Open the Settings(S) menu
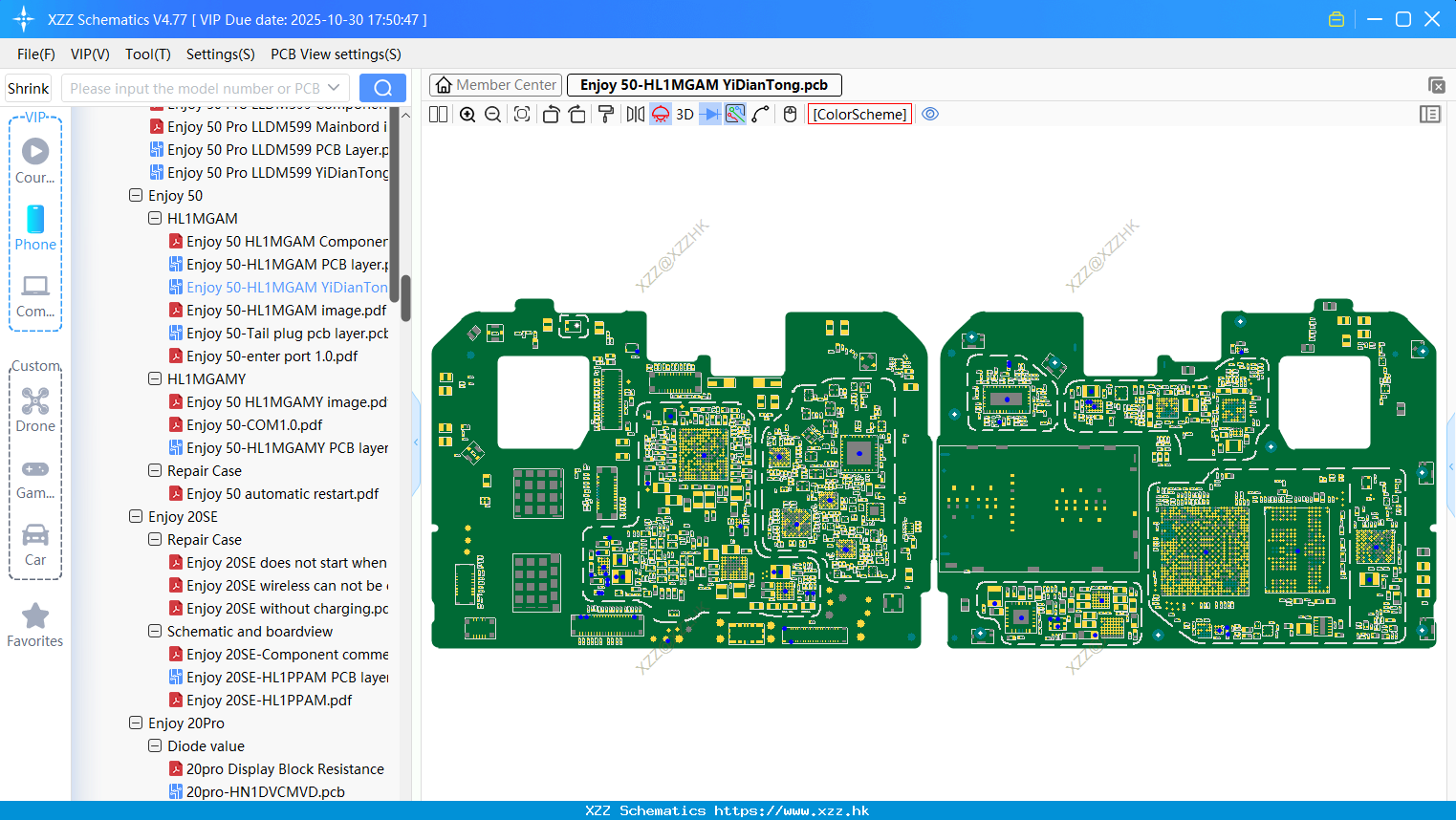Viewport: 1456px width, 820px height. click(221, 54)
